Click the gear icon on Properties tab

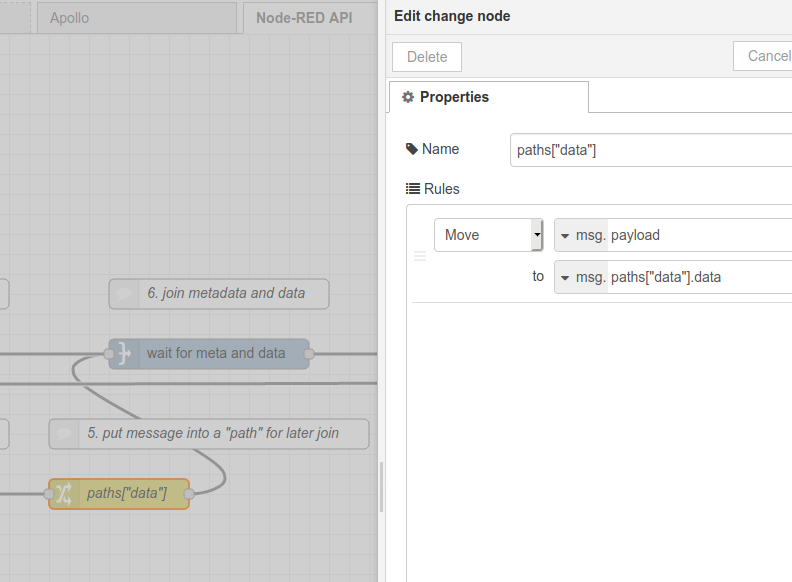tap(408, 97)
